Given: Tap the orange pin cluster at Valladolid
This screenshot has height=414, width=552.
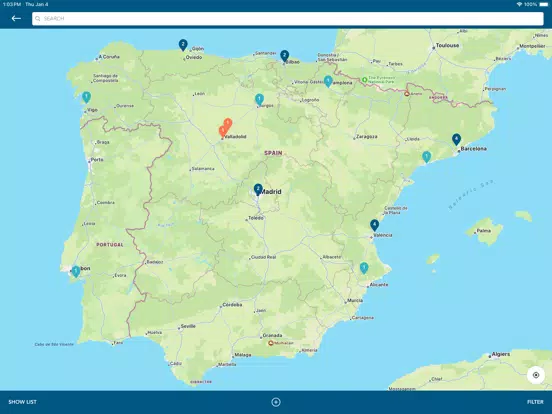Looking at the screenshot, I should pos(225,128).
